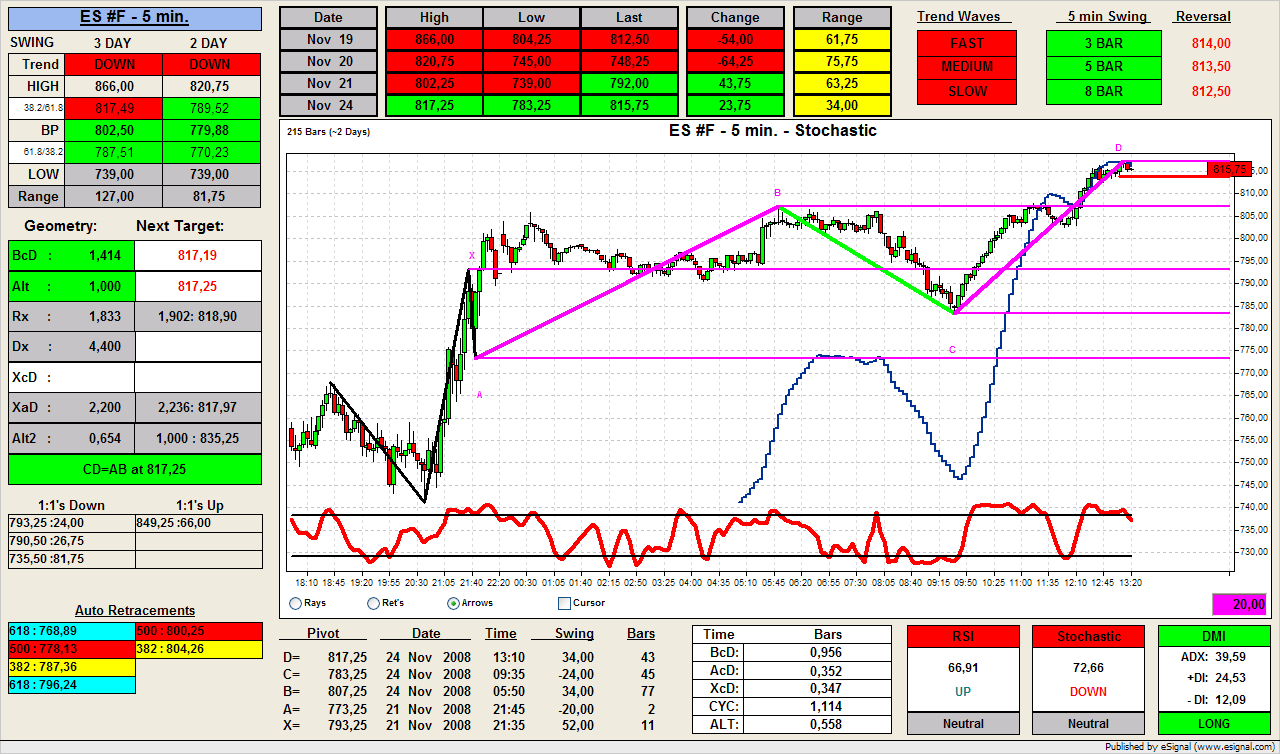The width and height of the screenshot is (1280, 754).
Task: Click the Nov 21 Last value 792,00
Action: [x=629, y=83]
